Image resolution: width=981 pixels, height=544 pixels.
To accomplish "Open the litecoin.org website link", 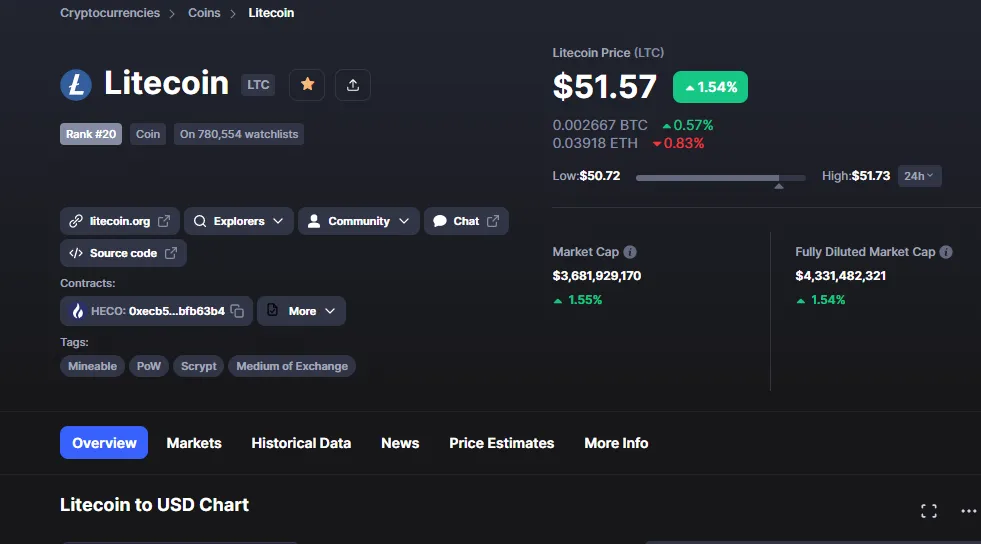I will click(119, 221).
